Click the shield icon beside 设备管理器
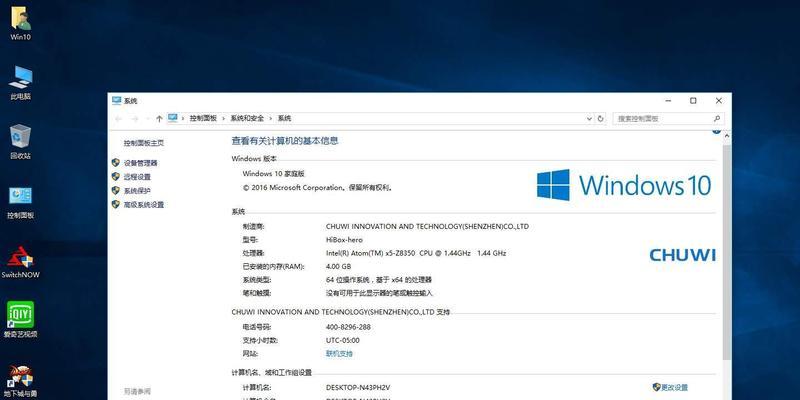 [116, 163]
